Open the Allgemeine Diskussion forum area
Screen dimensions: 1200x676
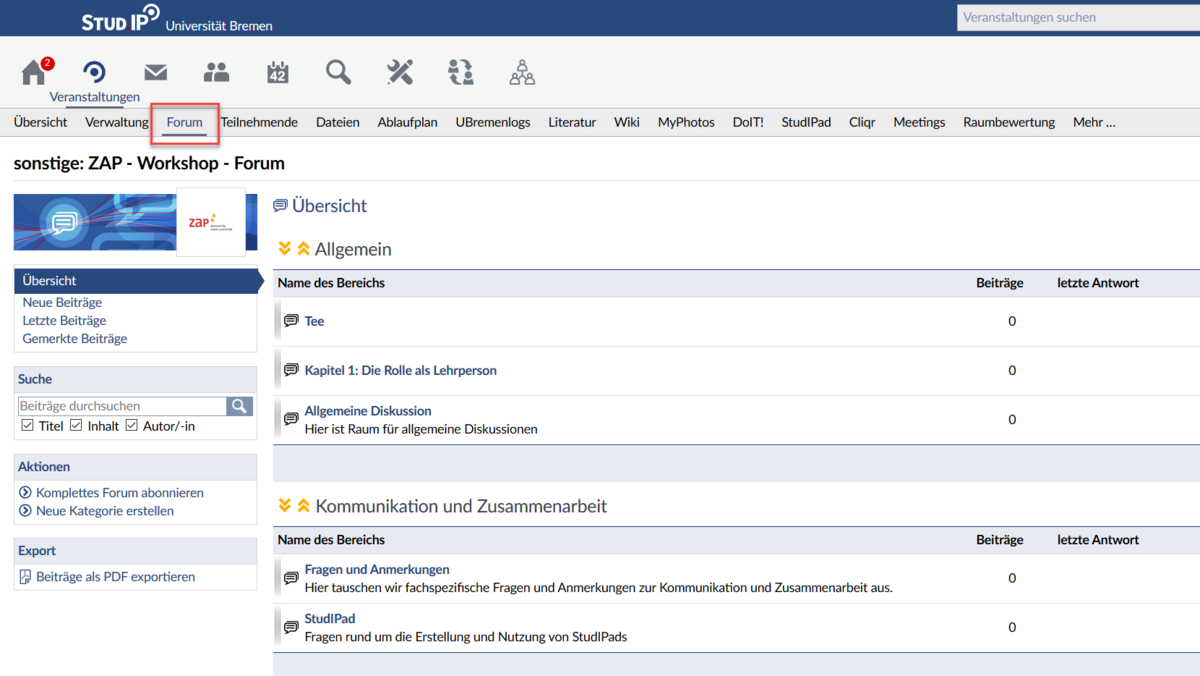367,411
